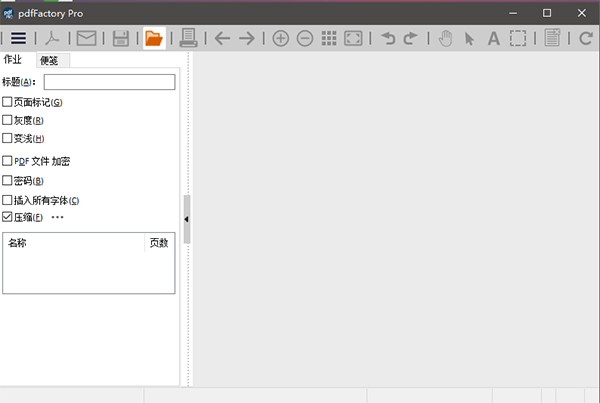
Task: Enable the 变浅 checkbox
Action: [x=7, y=138]
